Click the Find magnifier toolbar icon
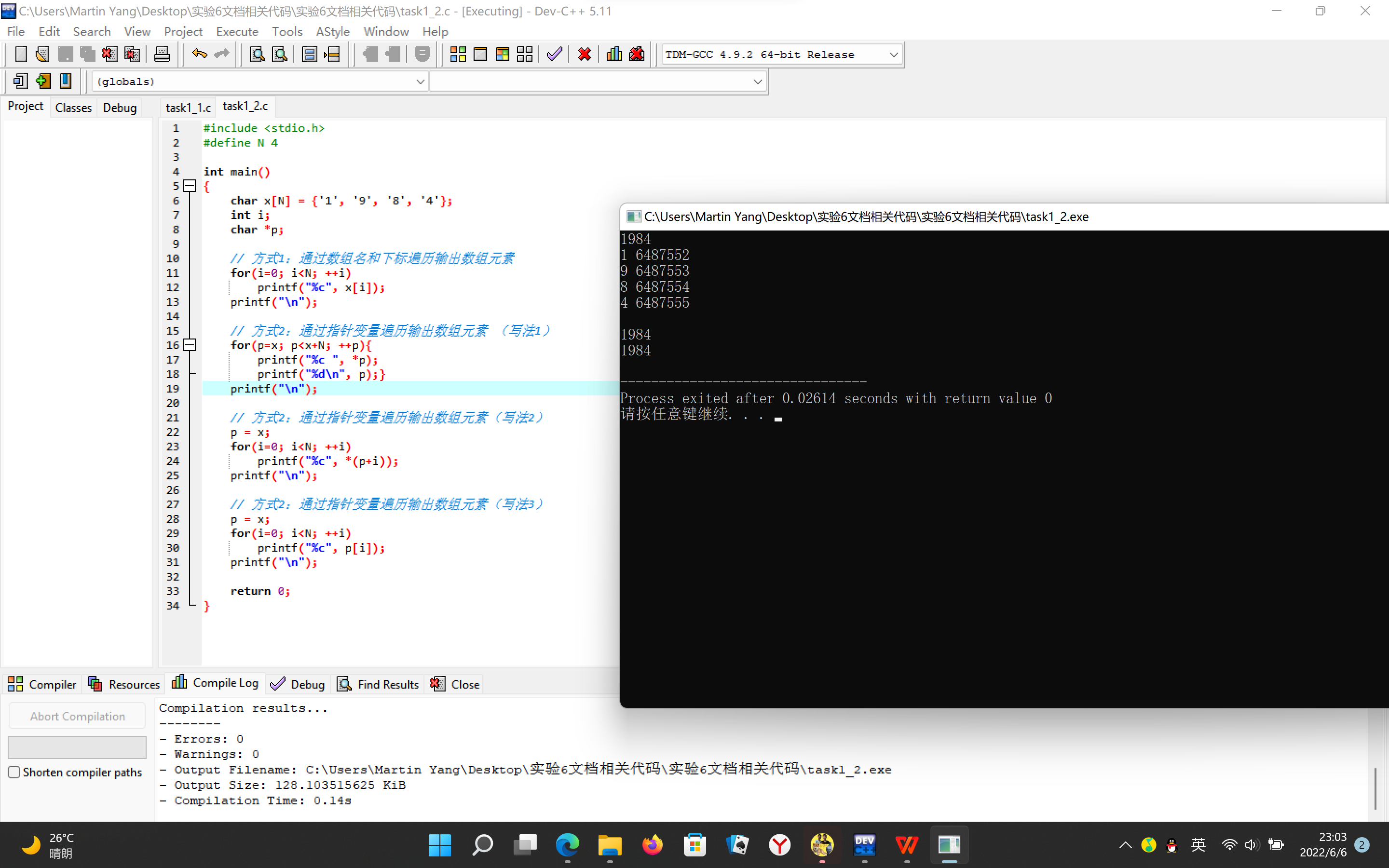 pos(257,54)
